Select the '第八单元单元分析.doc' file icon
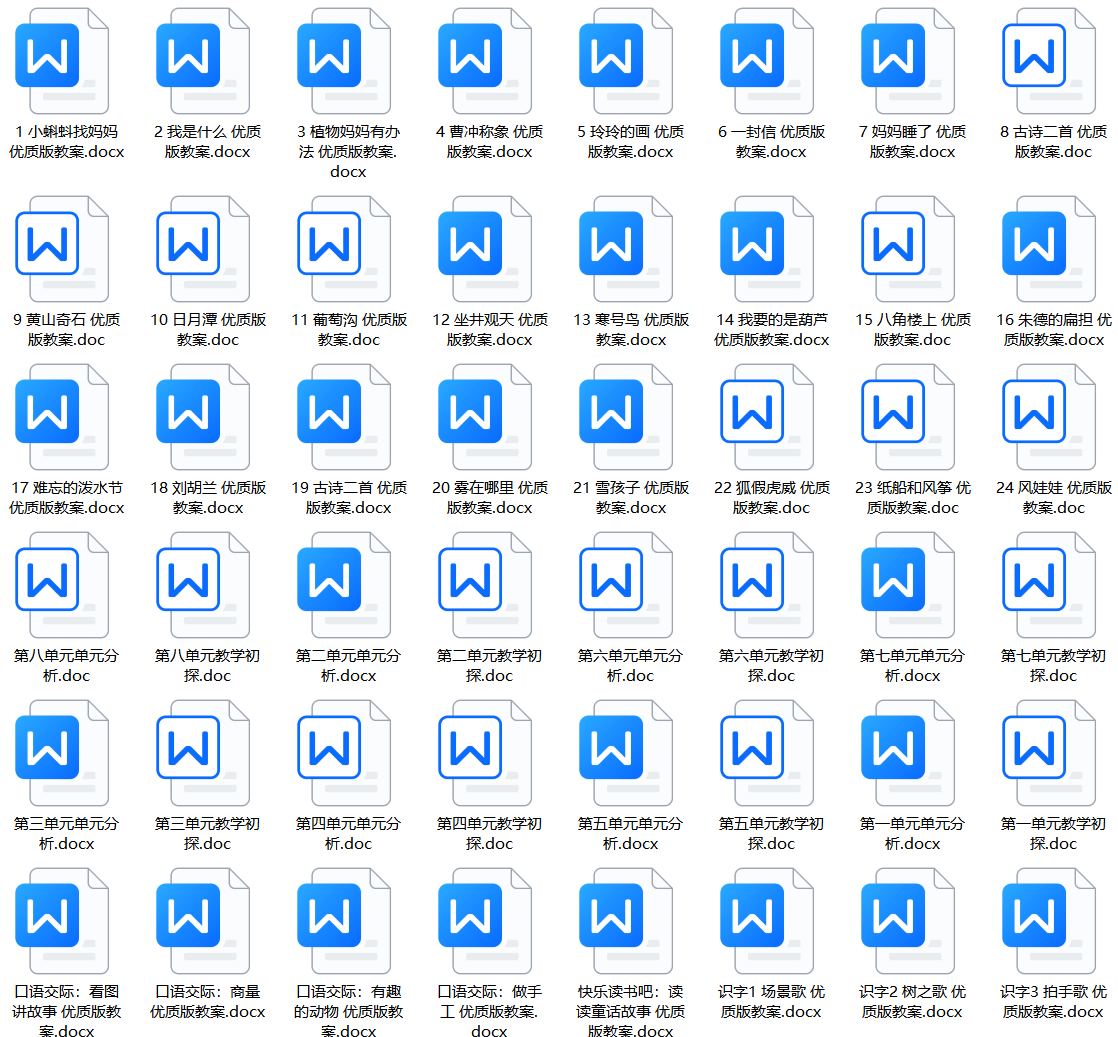Image resolution: width=1118 pixels, height=1037 pixels. coord(62,586)
